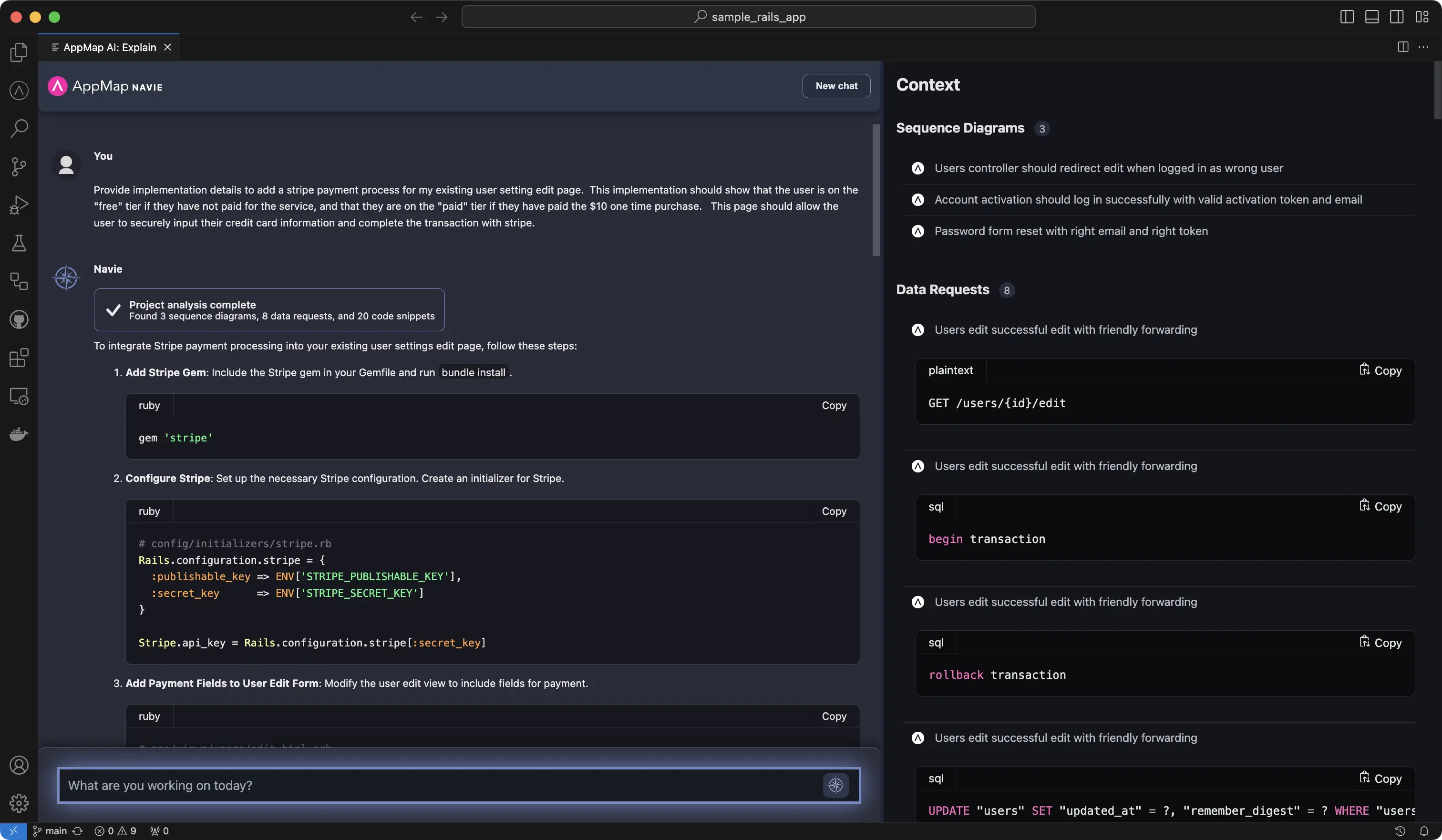The width and height of the screenshot is (1442, 840).
Task: Click the chat conversation scrollbar
Action: (876, 191)
